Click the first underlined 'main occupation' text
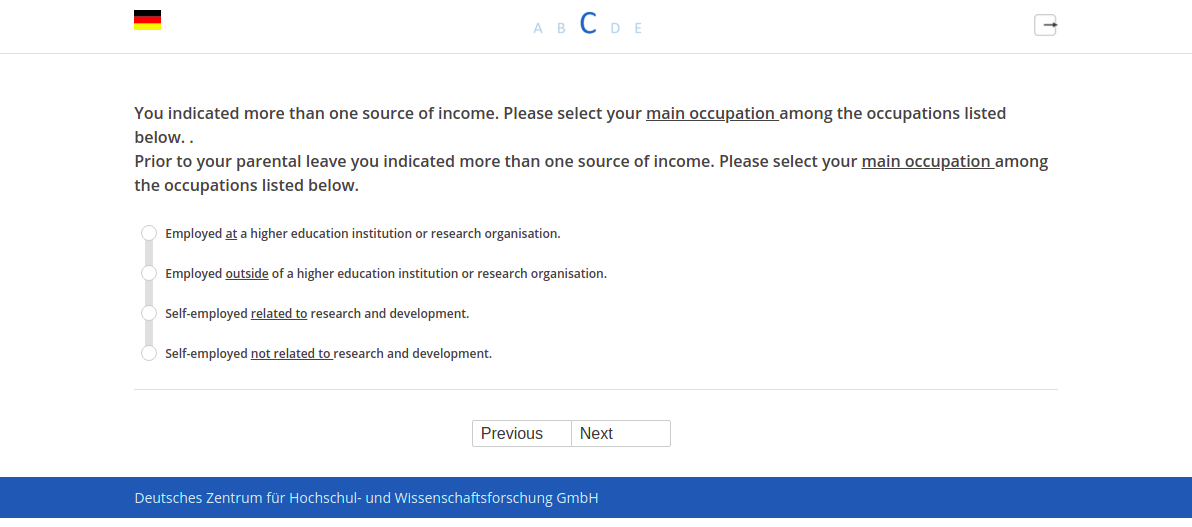This screenshot has width=1192, height=527. click(x=712, y=114)
